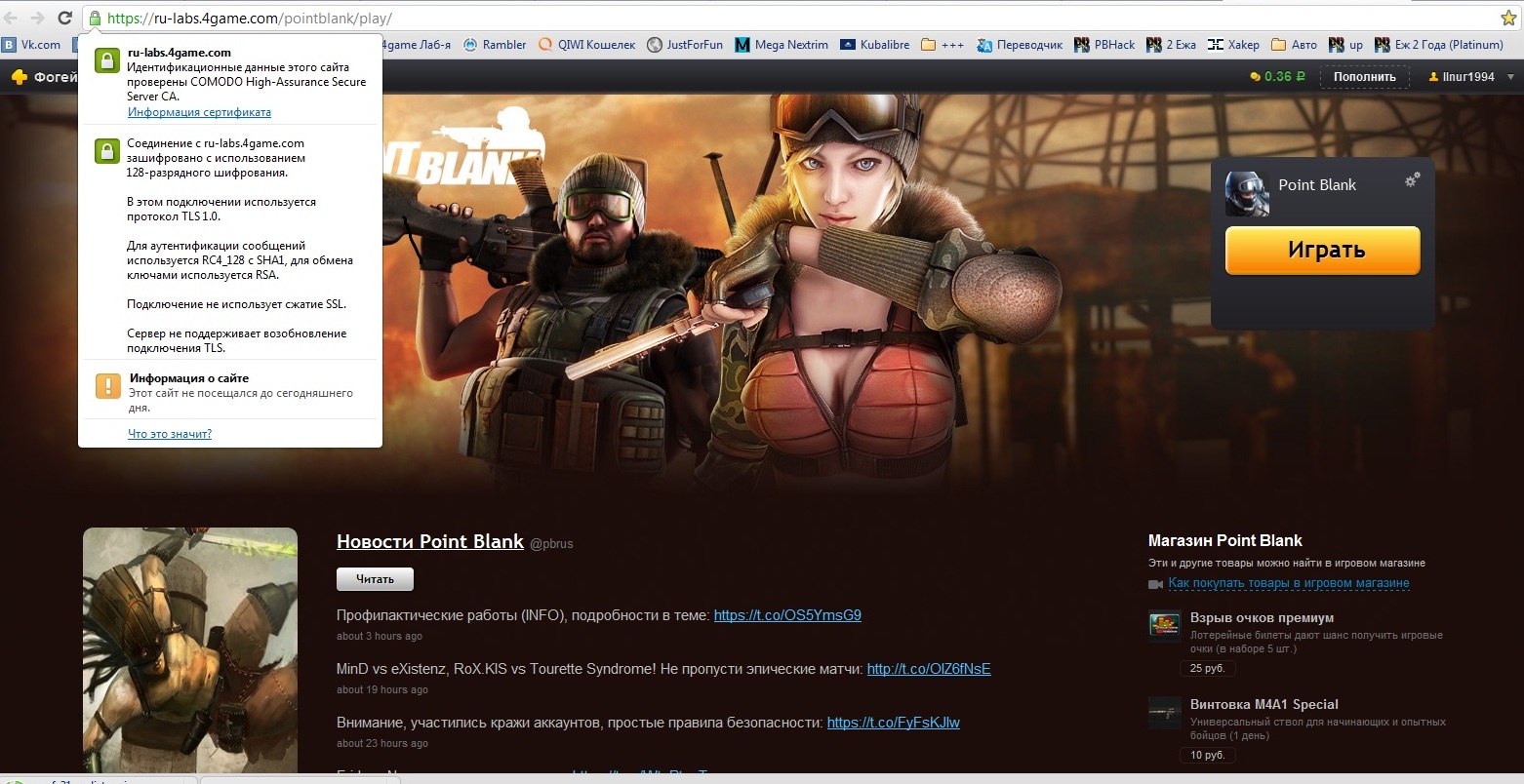The image size is (1524, 784).
Task: Click the browser reload button
Action: pyautogui.click(x=65, y=18)
